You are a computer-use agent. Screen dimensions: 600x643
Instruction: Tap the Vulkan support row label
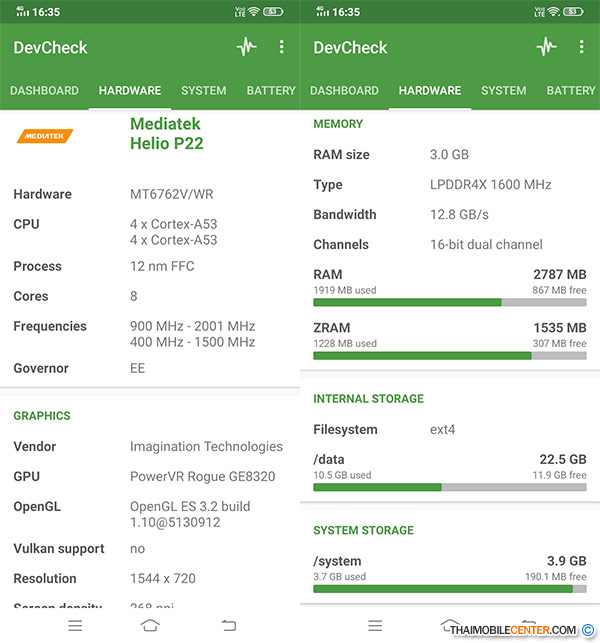[x=59, y=549]
